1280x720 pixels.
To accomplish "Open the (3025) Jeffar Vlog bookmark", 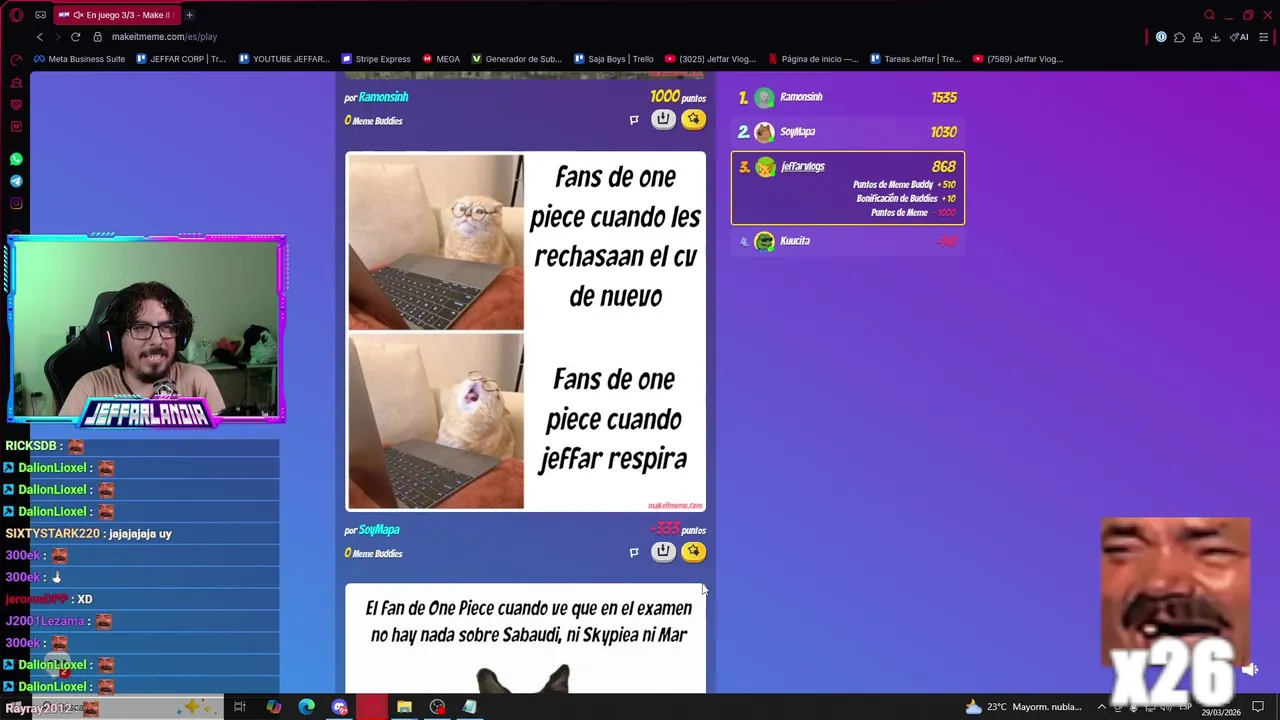I will click(x=710, y=59).
